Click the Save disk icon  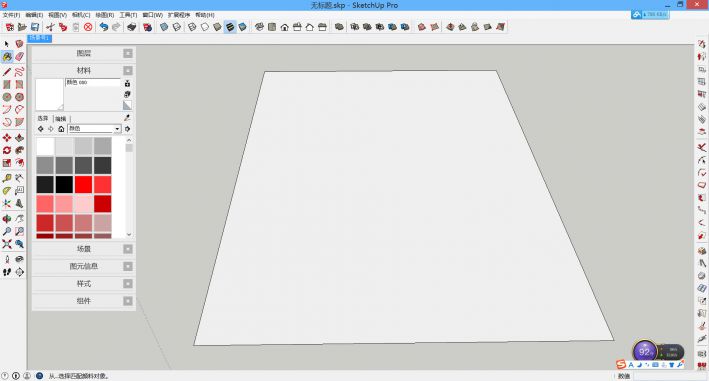point(35,27)
